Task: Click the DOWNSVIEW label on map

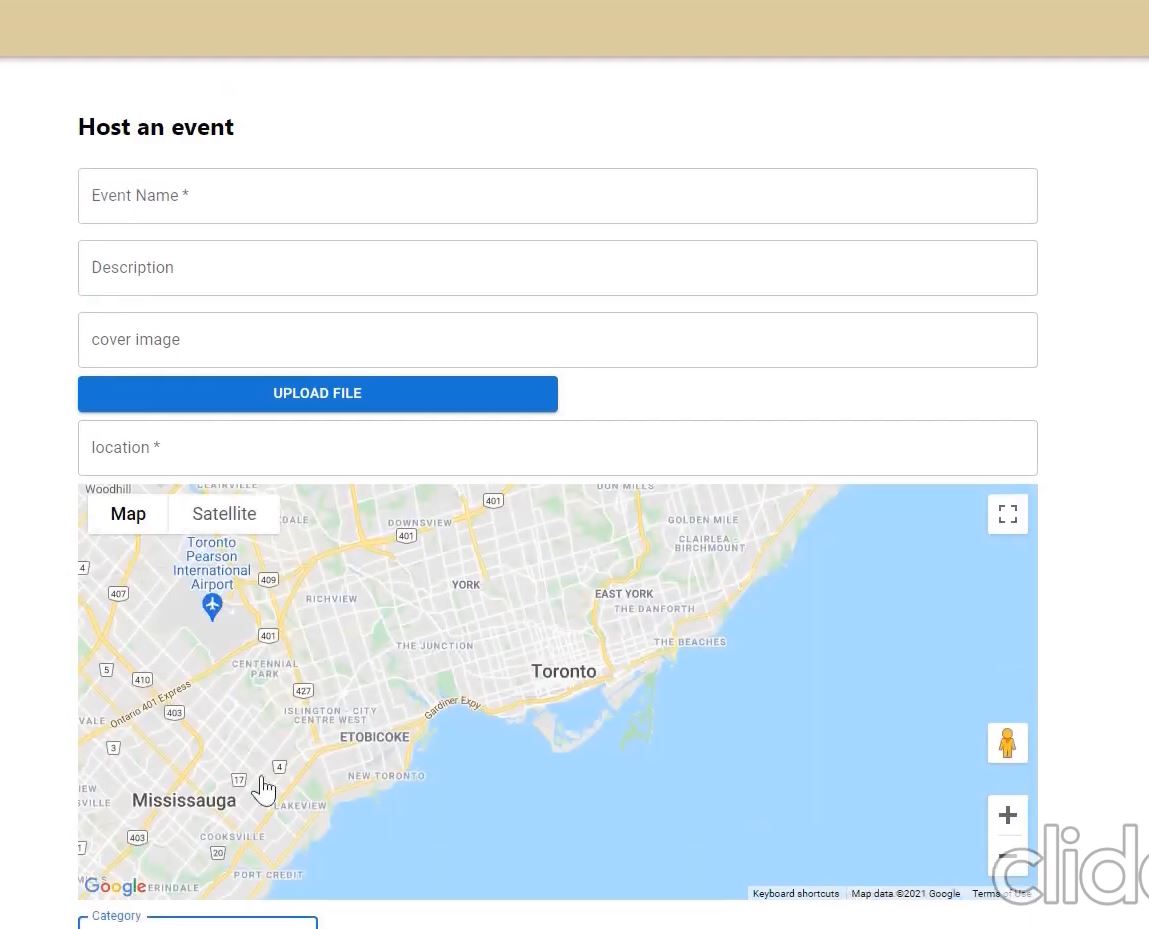Action: [420, 523]
